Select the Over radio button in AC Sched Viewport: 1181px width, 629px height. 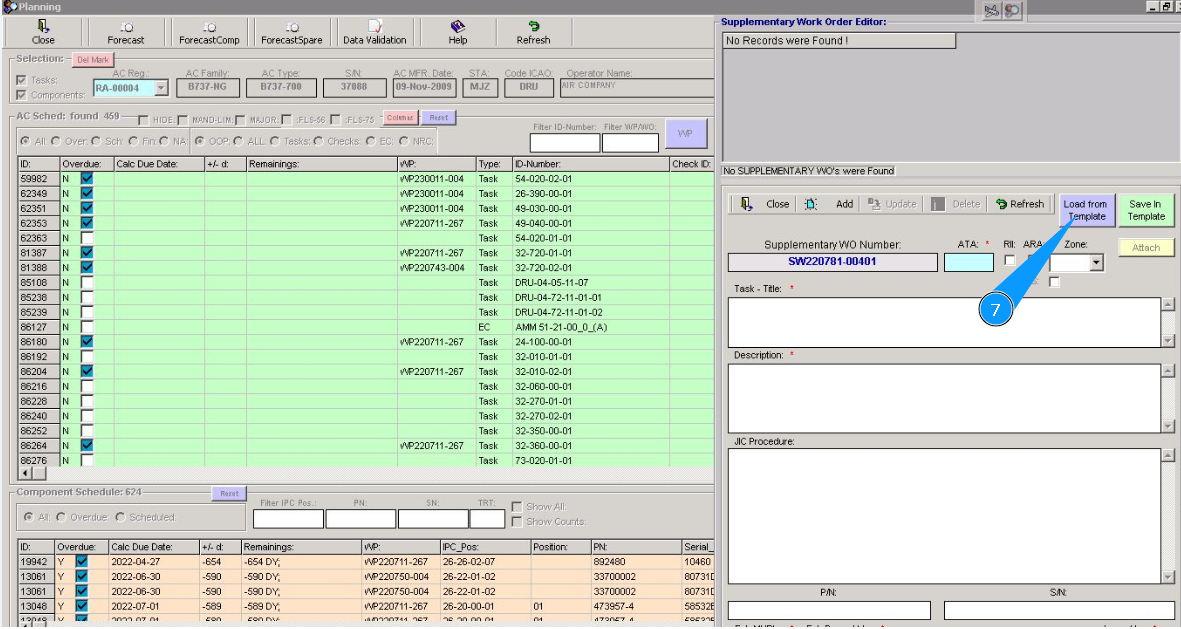click(56, 141)
